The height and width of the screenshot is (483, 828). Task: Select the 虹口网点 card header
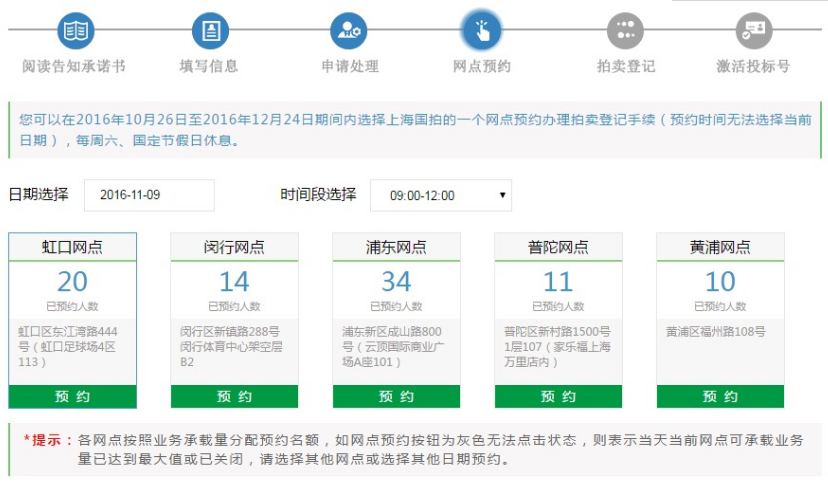(73, 247)
